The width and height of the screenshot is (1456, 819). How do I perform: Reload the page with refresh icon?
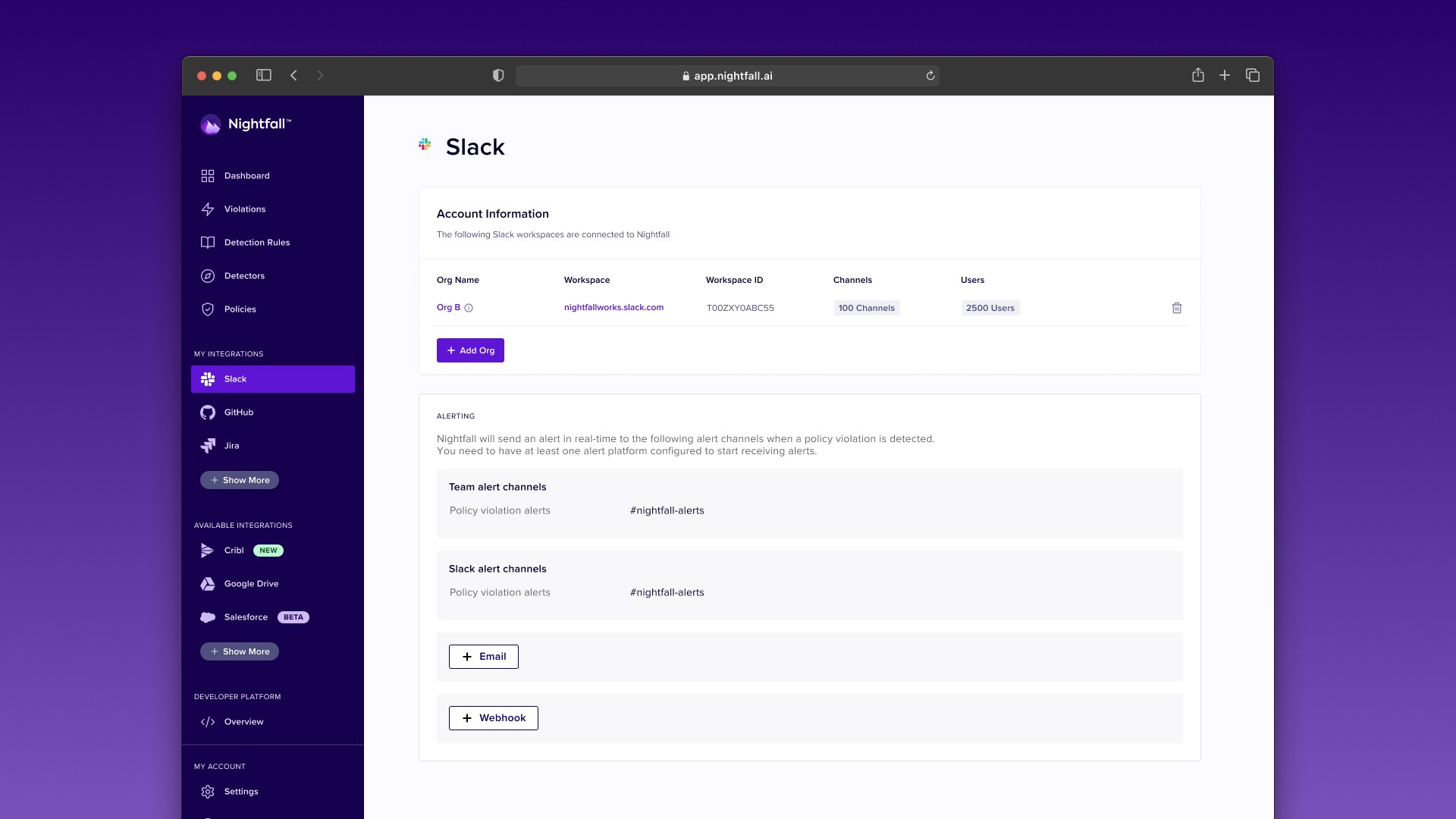930,75
